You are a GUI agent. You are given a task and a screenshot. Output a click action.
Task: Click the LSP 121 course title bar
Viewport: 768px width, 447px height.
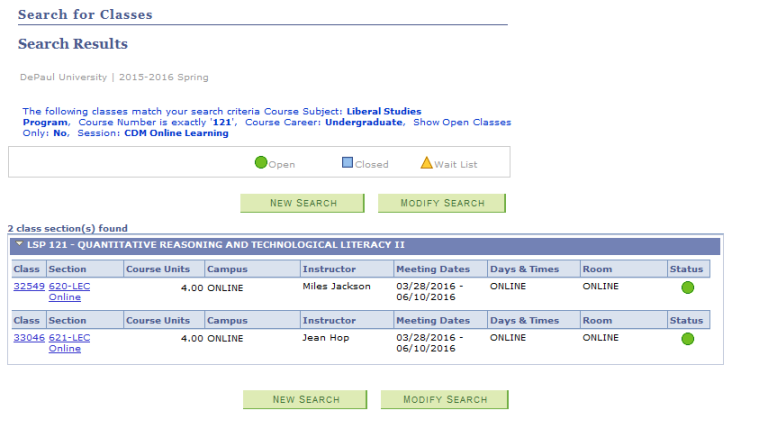pyautogui.click(x=214, y=245)
